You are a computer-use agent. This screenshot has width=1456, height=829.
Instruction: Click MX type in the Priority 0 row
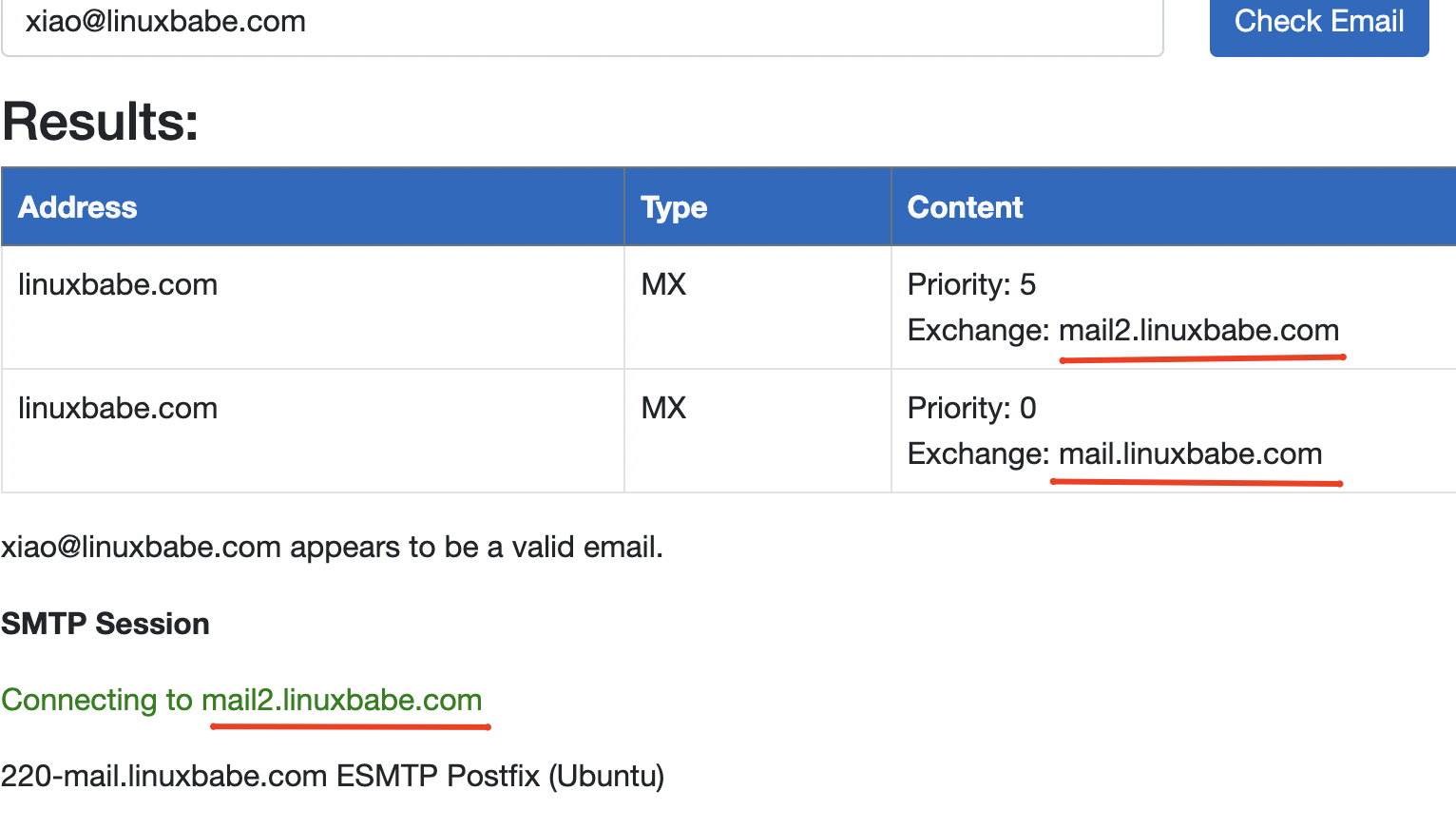click(x=663, y=408)
